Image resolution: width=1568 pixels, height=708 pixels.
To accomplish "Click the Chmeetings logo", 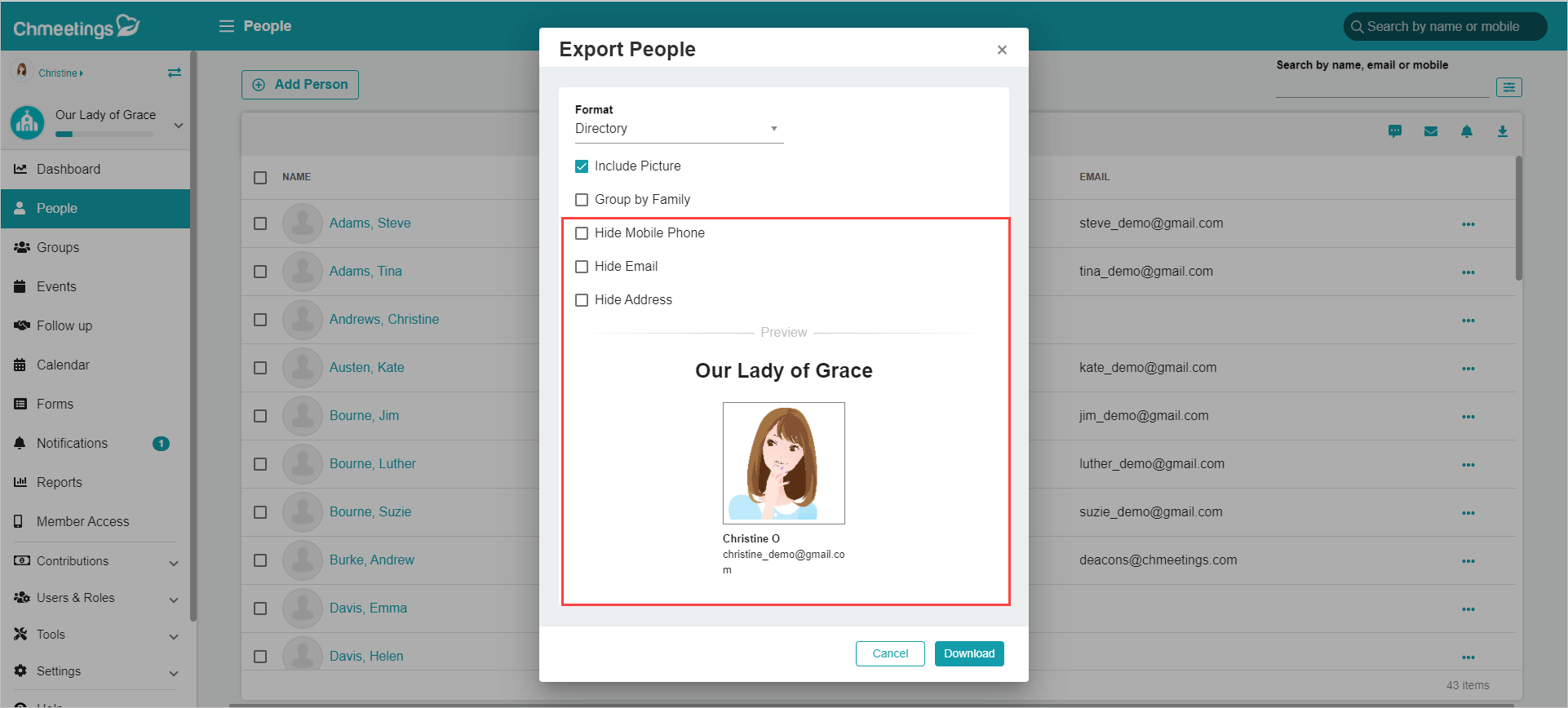I will click(x=77, y=27).
